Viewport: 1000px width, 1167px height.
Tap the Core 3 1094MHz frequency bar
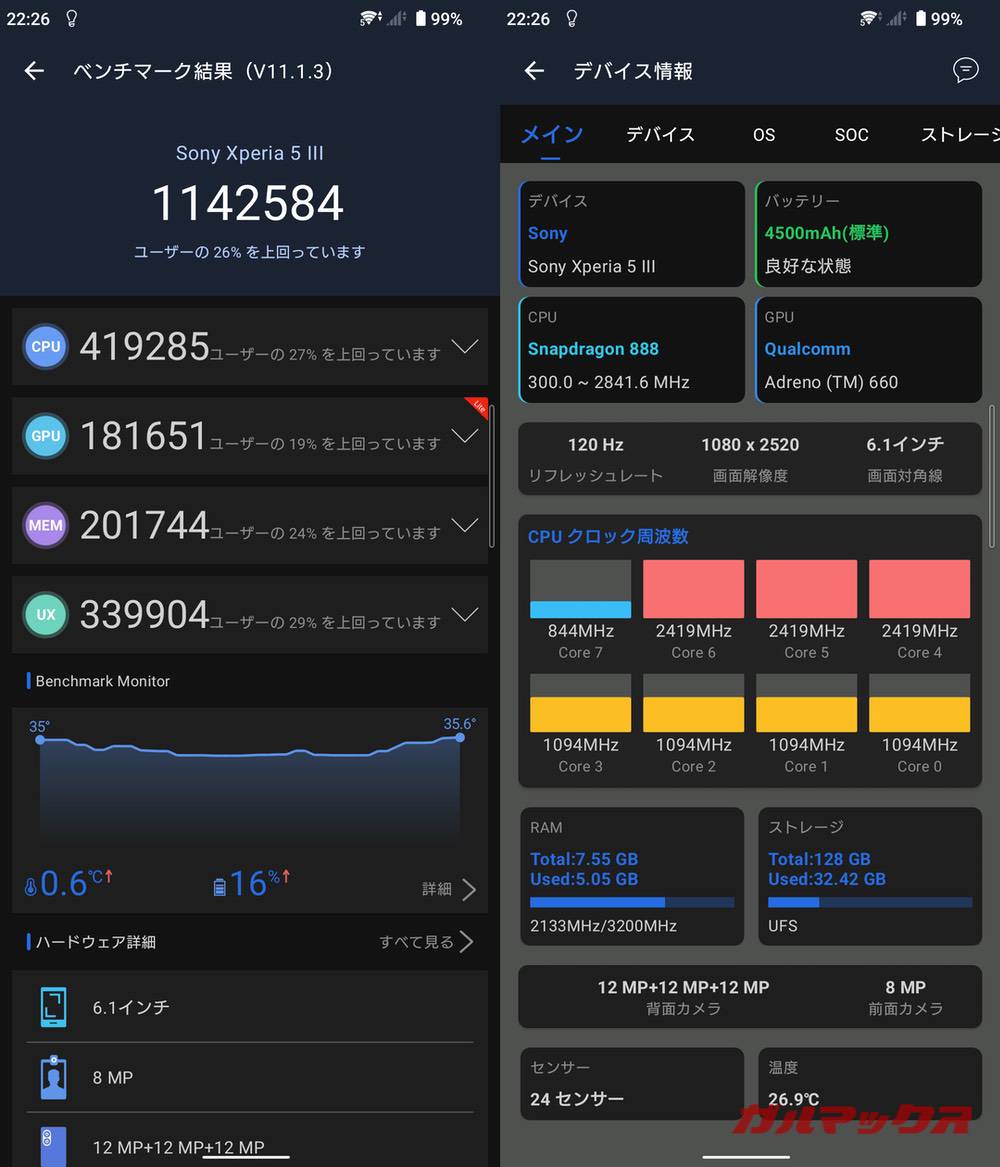tap(580, 703)
